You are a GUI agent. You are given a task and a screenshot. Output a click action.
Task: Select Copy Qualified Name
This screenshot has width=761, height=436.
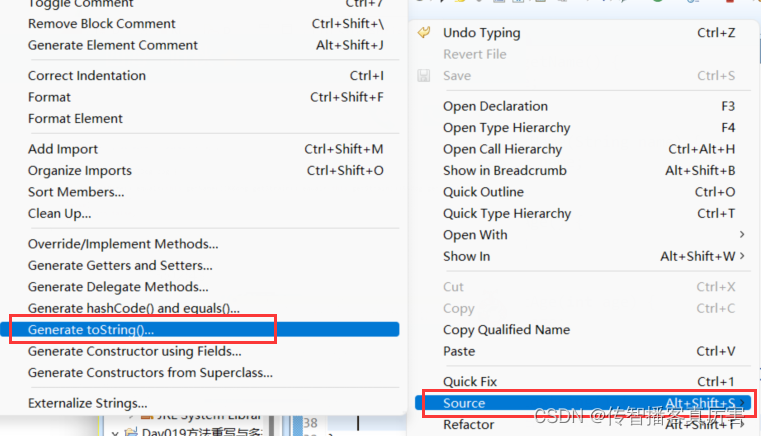[x=583, y=330]
